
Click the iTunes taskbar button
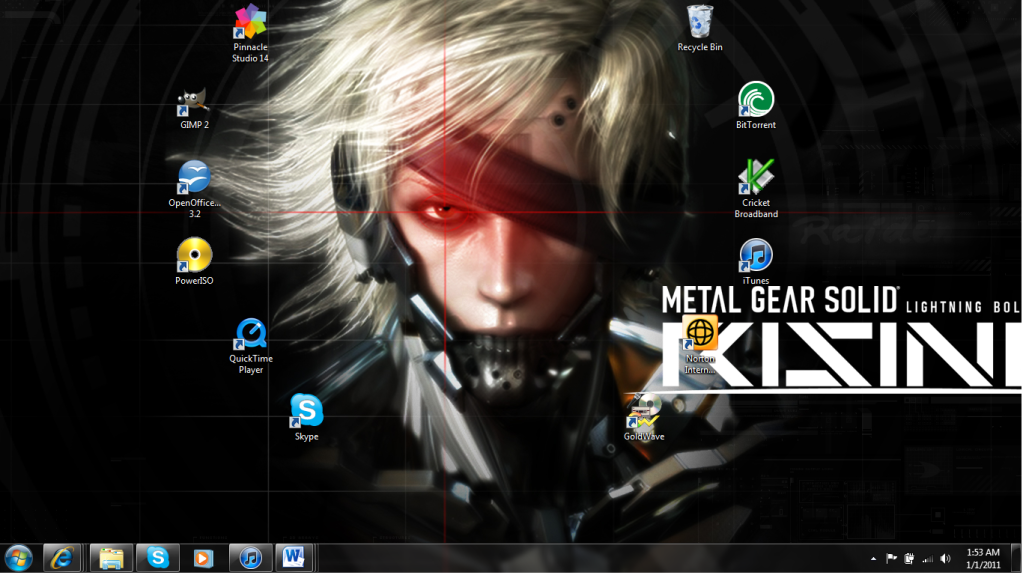[x=251, y=559]
